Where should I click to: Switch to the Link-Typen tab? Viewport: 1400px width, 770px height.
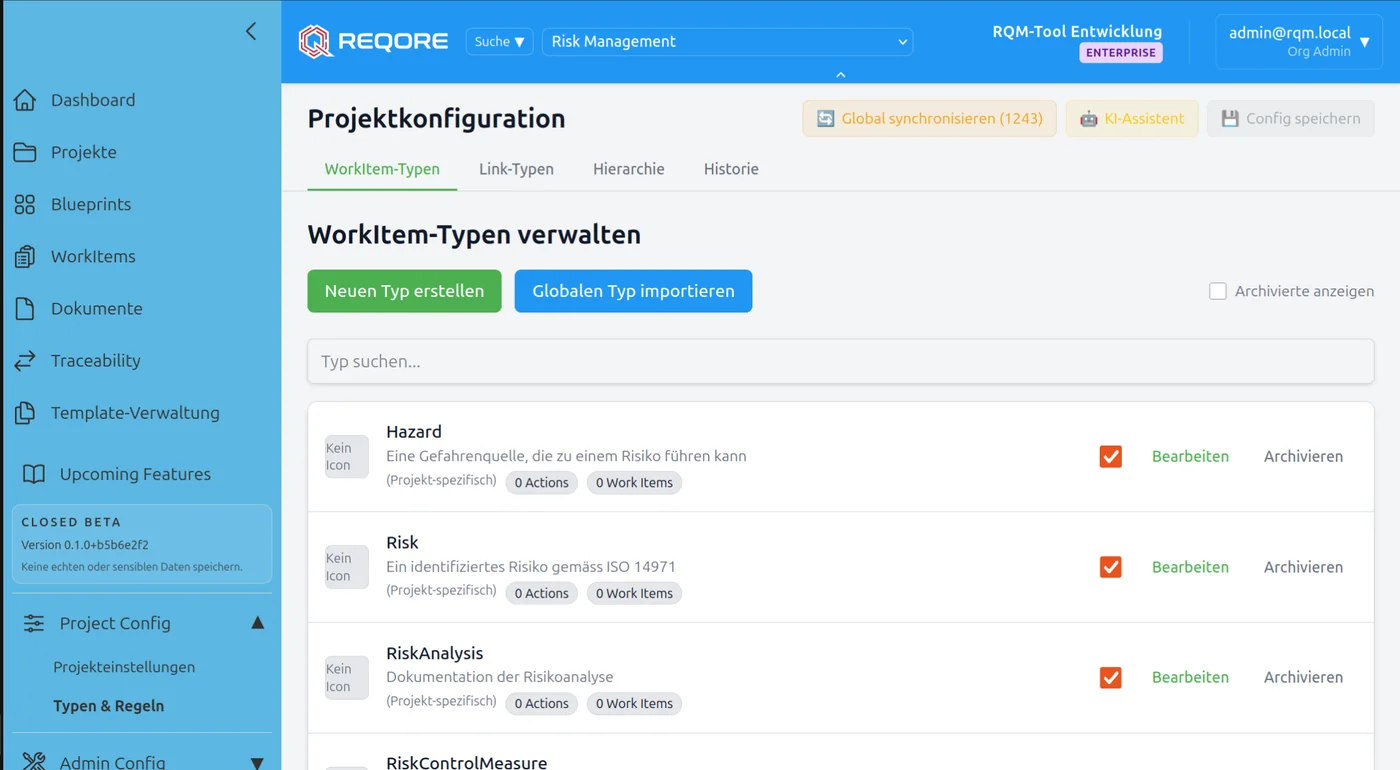click(x=516, y=169)
